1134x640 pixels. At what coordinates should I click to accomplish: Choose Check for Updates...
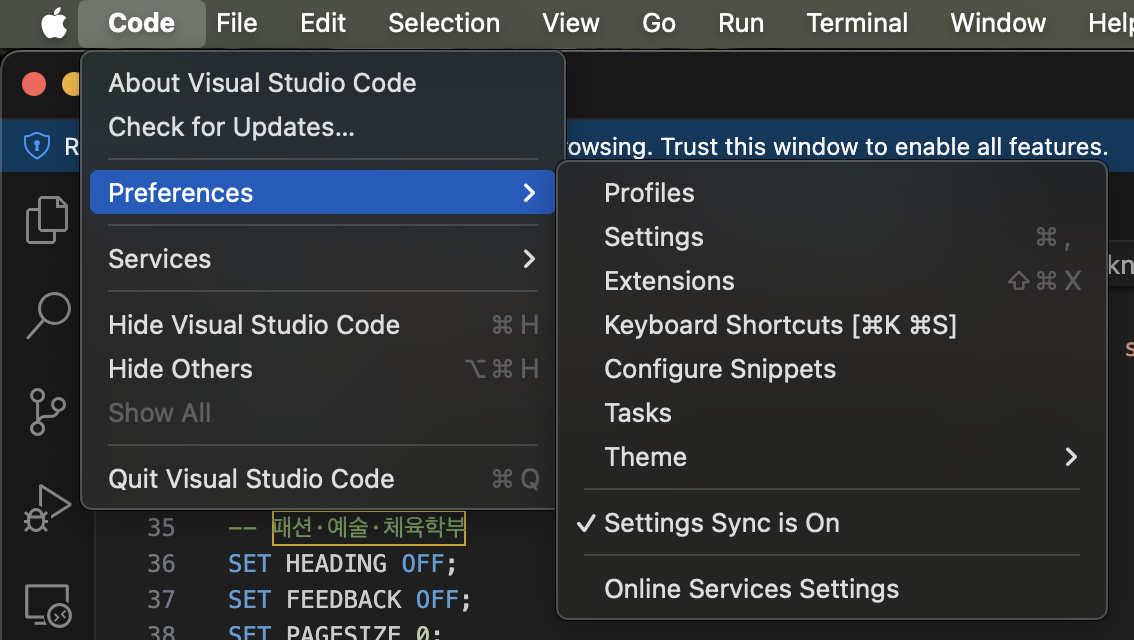point(323,127)
